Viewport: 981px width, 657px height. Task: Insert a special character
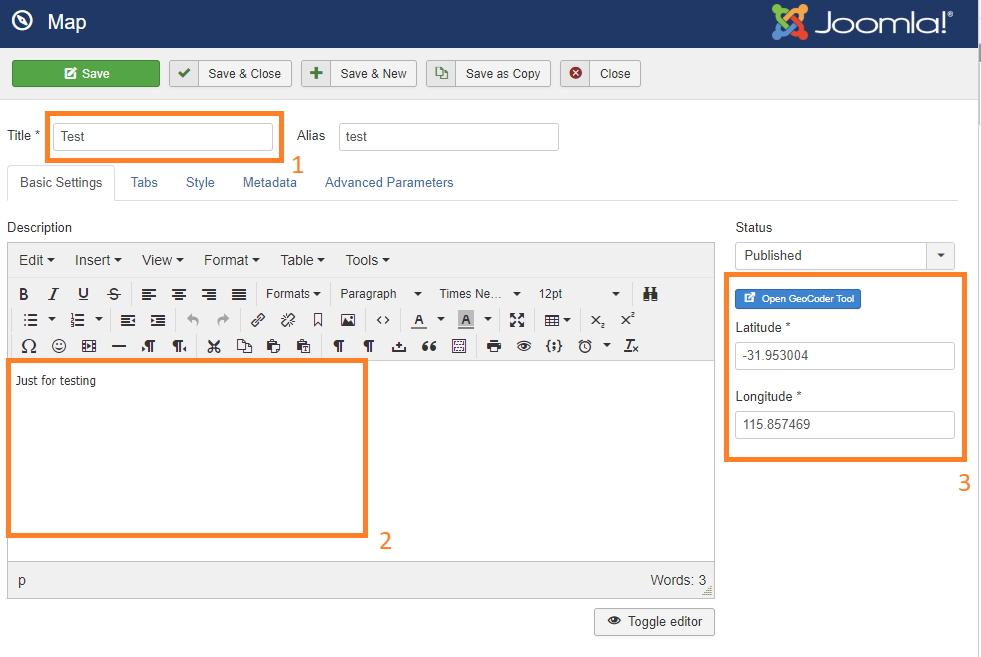coord(27,346)
